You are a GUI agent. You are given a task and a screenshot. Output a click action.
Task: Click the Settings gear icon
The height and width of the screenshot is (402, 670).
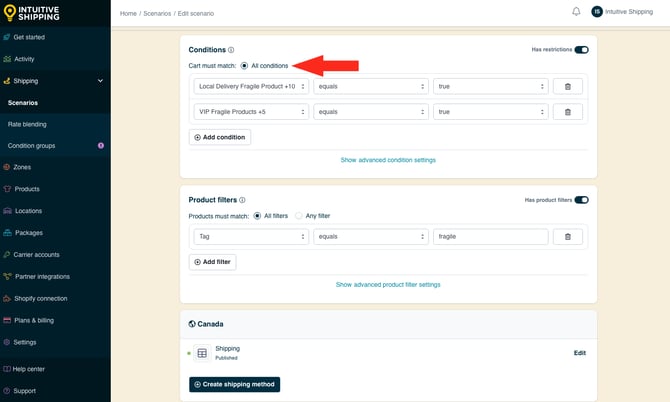click(x=6, y=342)
